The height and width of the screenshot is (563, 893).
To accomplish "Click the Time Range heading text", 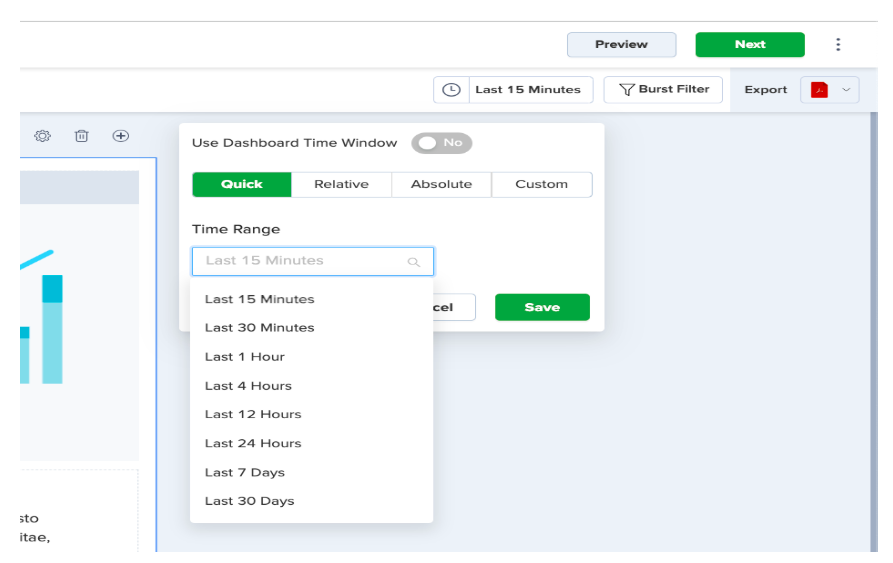I will pyautogui.click(x=236, y=229).
